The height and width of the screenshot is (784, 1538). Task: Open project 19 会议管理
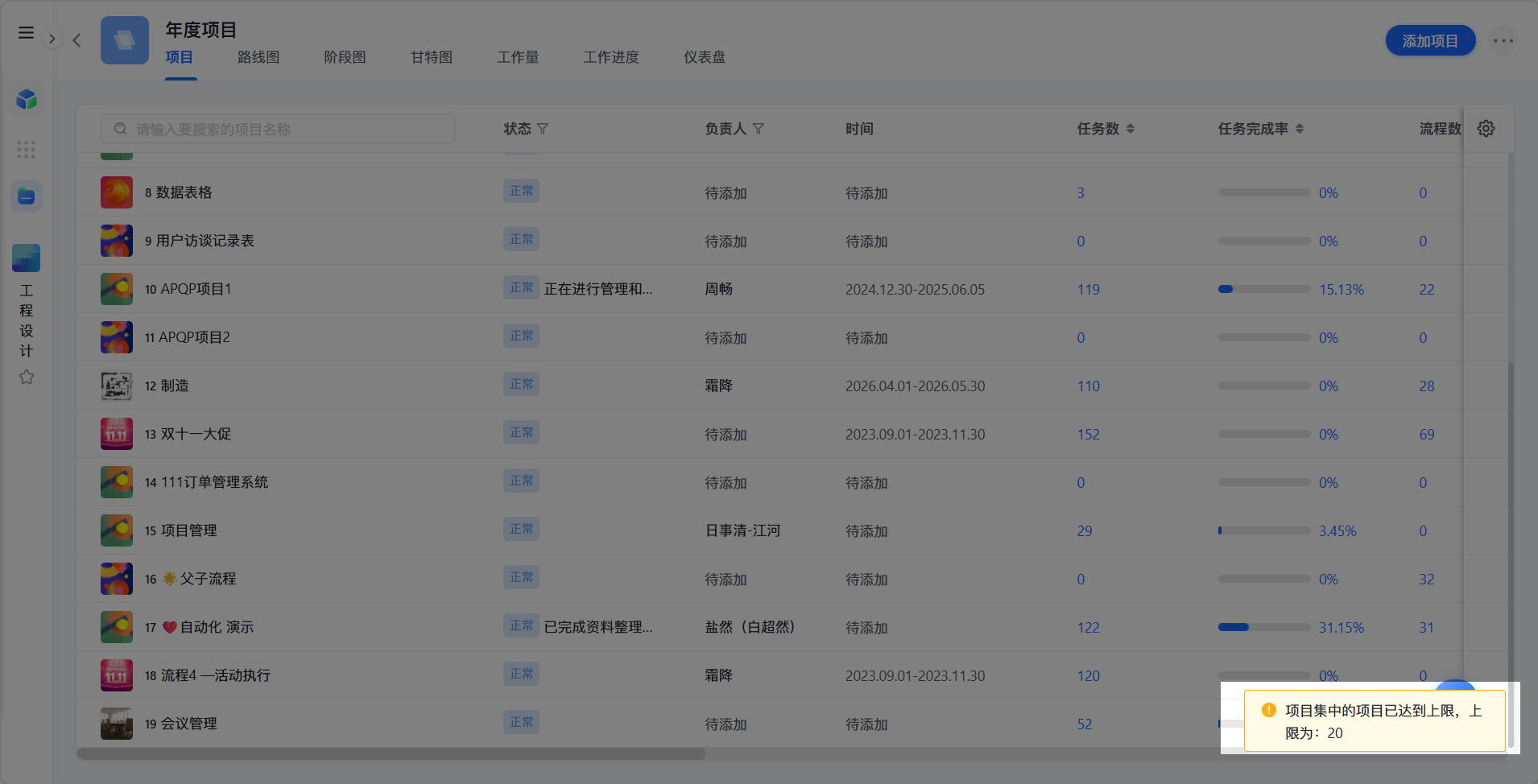tap(181, 724)
